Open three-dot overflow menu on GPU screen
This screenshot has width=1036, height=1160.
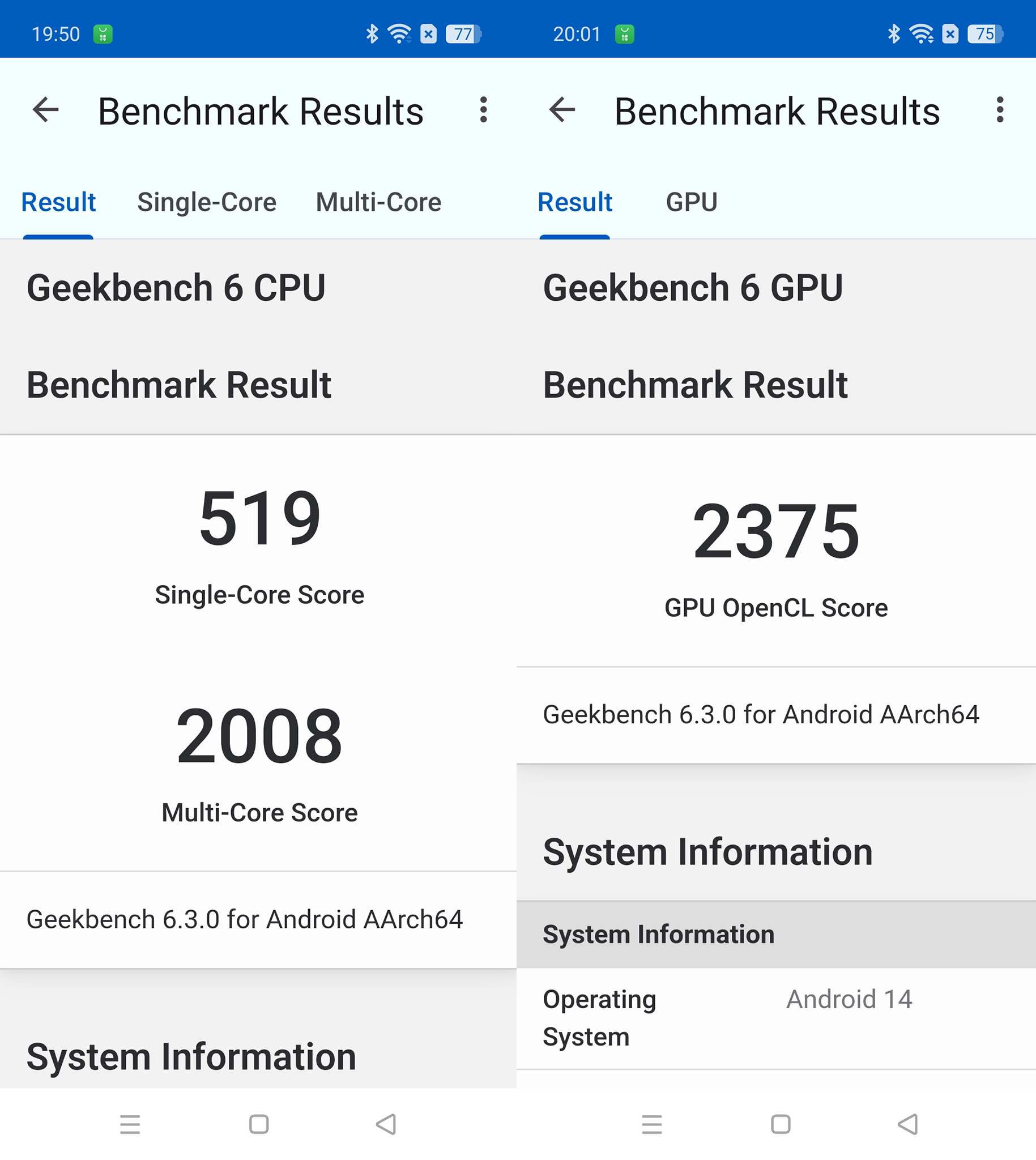click(x=1000, y=109)
